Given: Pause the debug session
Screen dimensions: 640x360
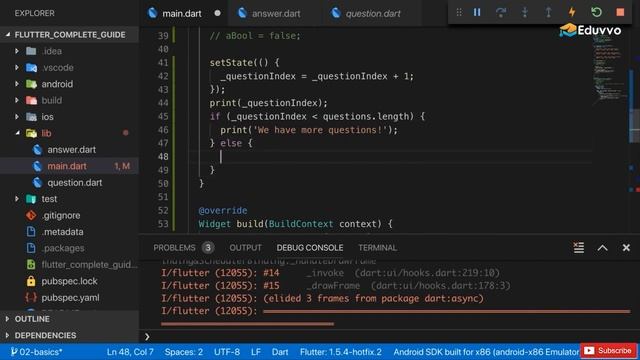Looking at the screenshot, I should pos(477,12).
